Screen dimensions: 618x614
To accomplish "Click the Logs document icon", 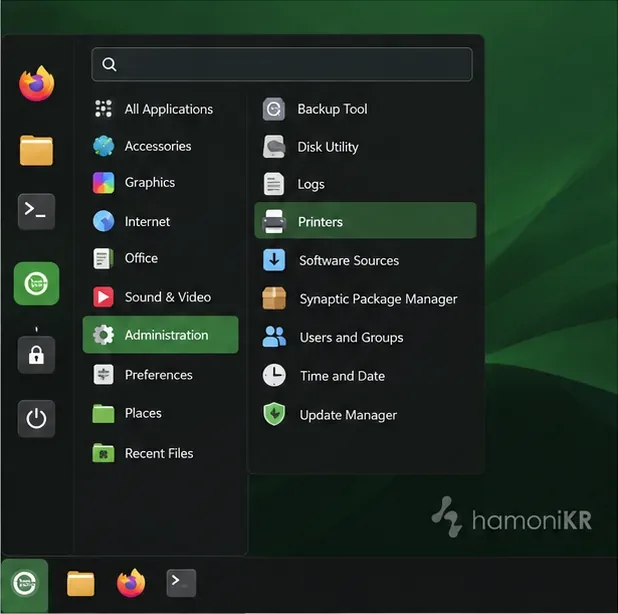I will click(274, 184).
